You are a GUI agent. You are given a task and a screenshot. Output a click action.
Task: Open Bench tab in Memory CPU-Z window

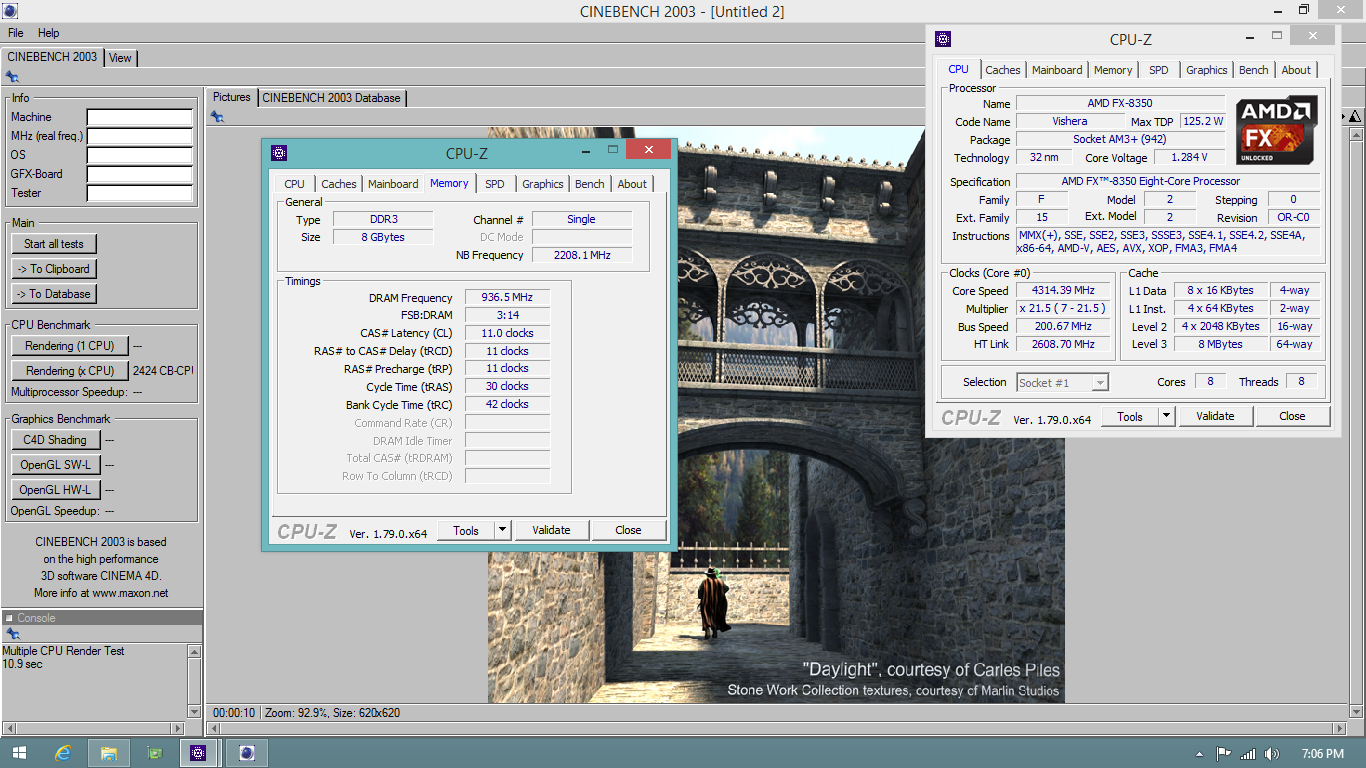pyautogui.click(x=590, y=184)
